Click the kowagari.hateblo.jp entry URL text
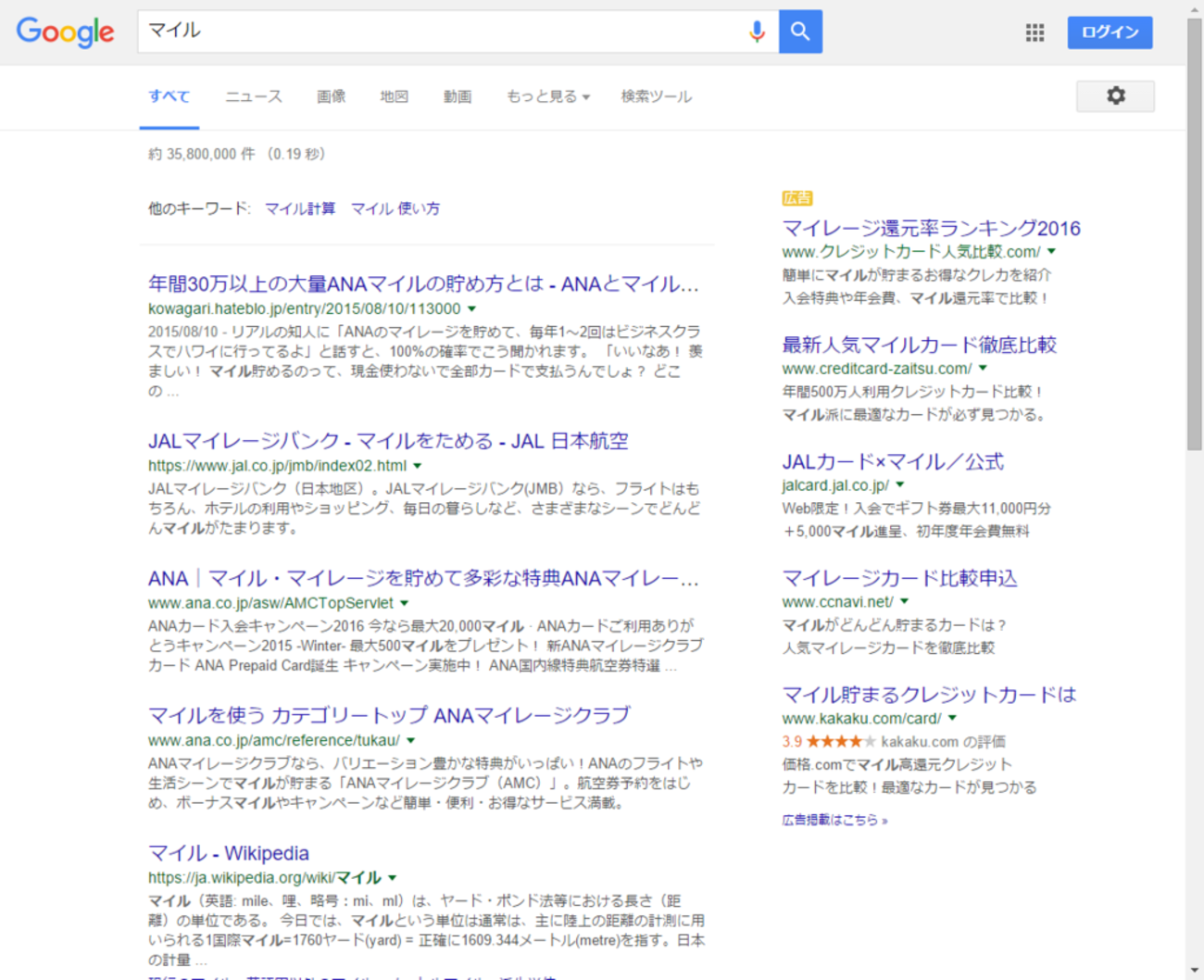The width and height of the screenshot is (1204, 980). pos(304,308)
